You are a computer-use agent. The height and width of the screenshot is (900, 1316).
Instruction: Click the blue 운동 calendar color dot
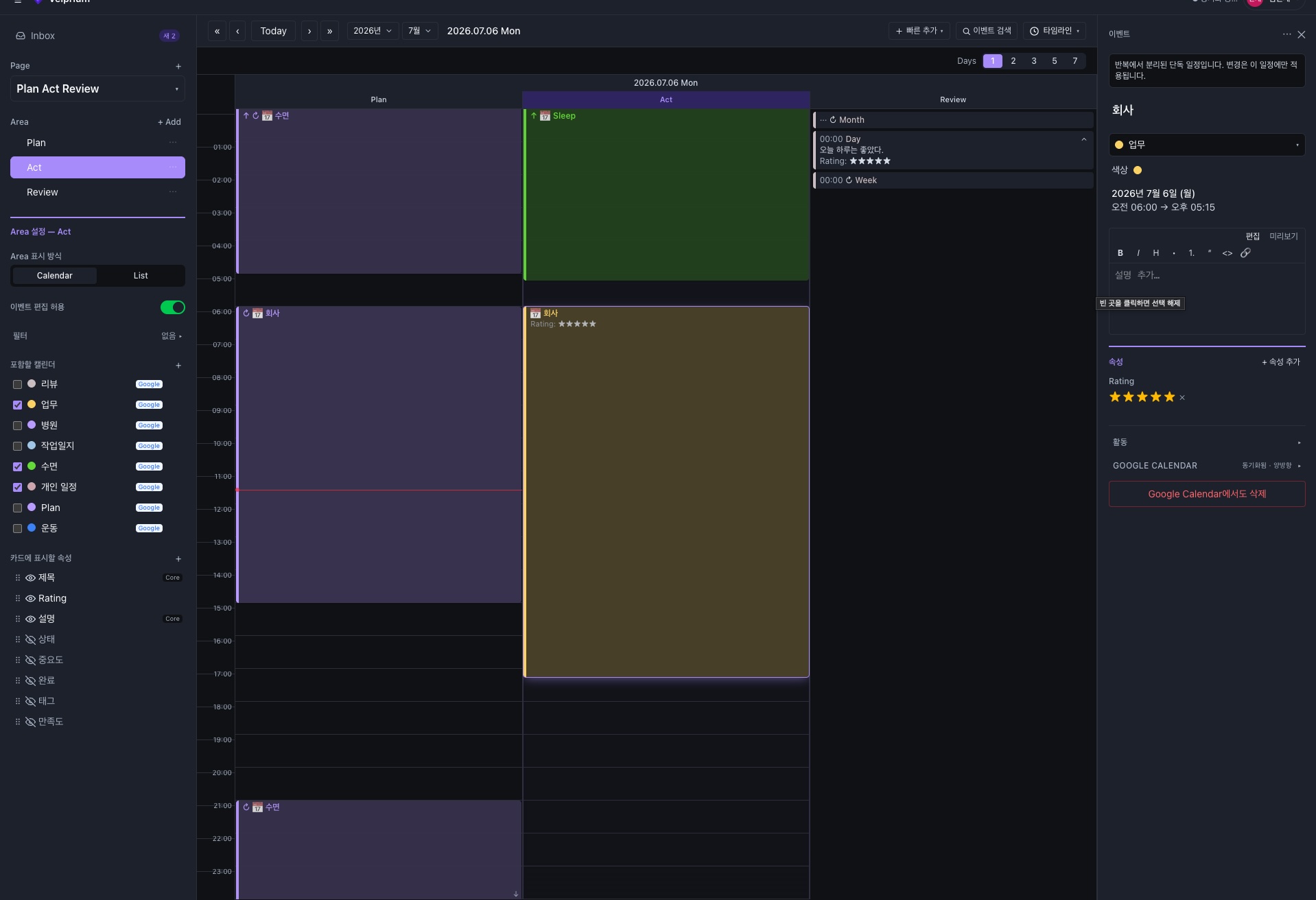pos(32,528)
